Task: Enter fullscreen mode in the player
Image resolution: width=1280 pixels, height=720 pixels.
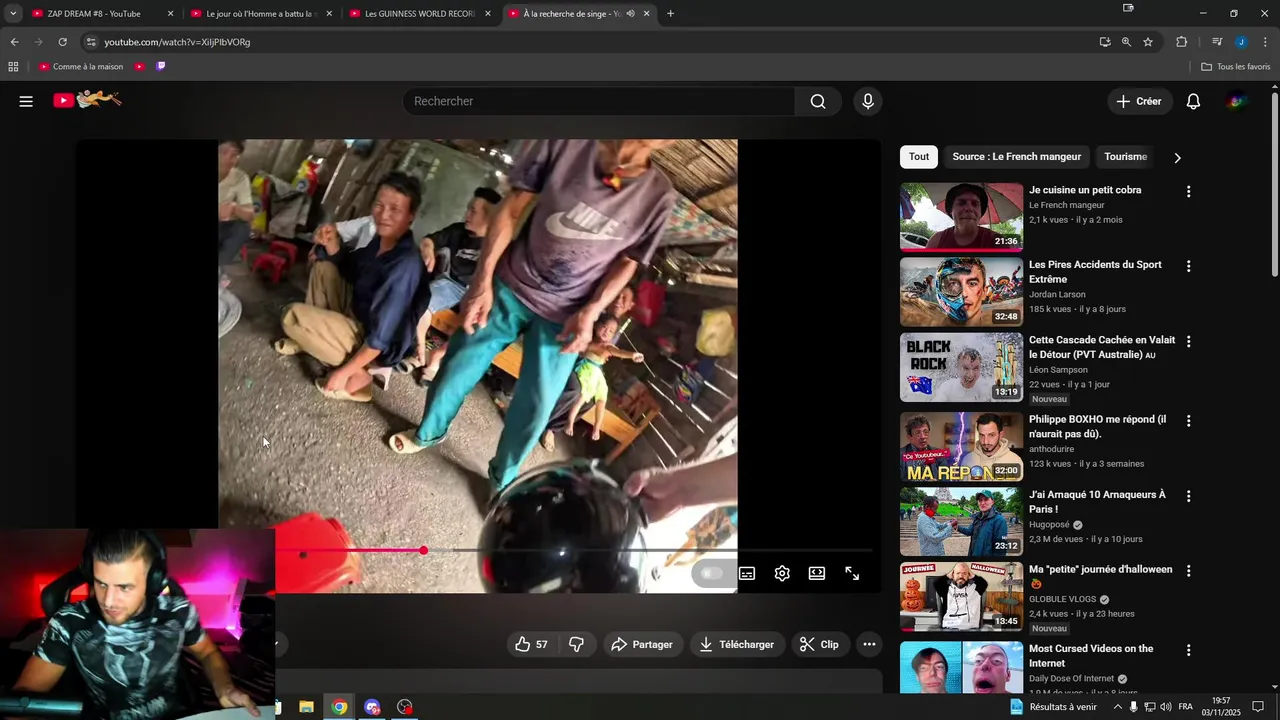Action: (x=852, y=573)
